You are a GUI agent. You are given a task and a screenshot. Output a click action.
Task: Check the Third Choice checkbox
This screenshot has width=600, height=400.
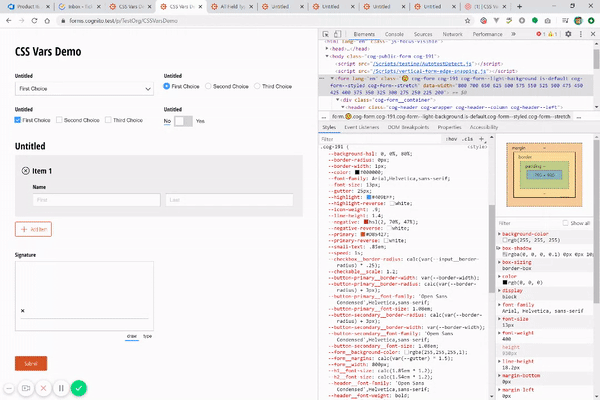pyautogui.click(x=108, y=120)
